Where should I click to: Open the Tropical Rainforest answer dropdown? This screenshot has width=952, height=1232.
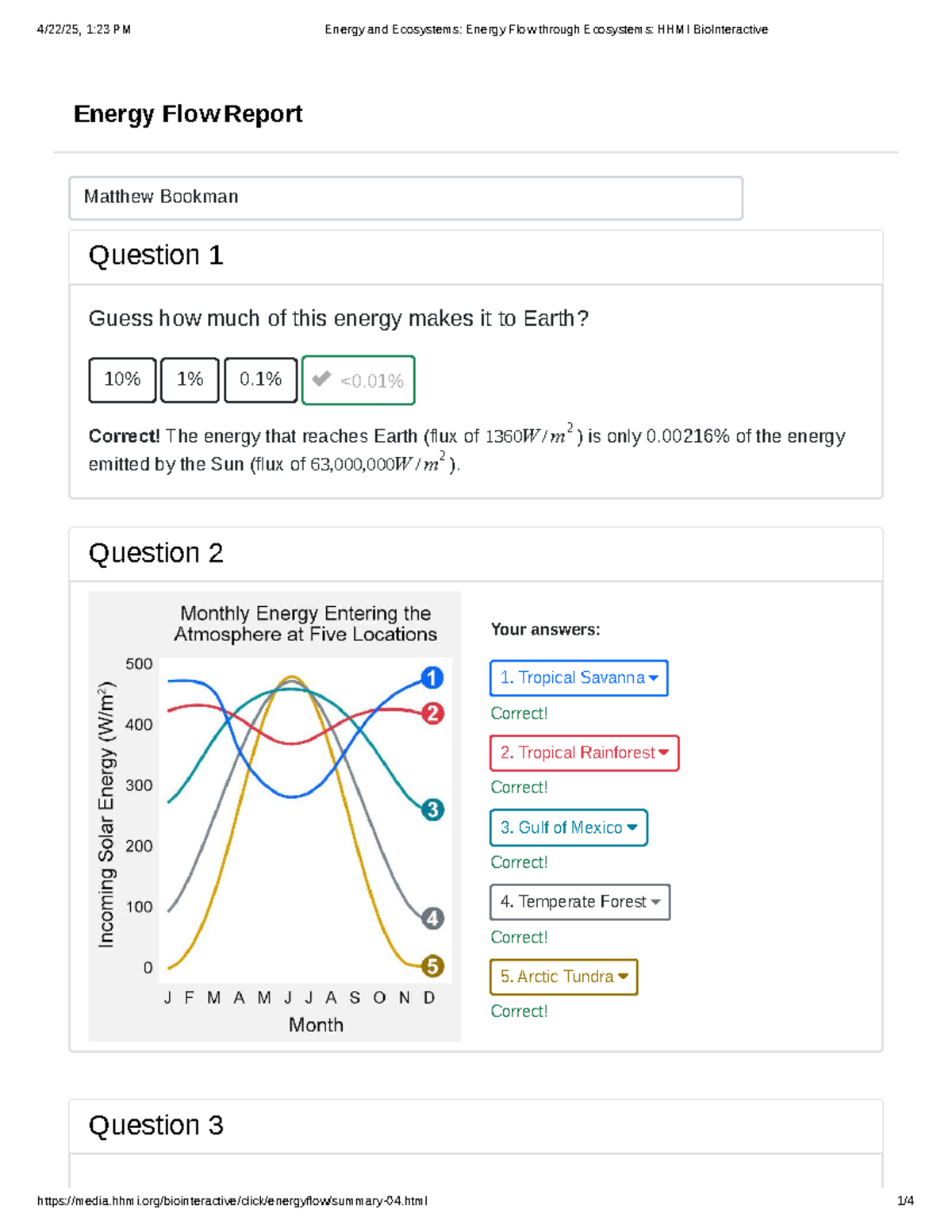click(x=584, y=753)
